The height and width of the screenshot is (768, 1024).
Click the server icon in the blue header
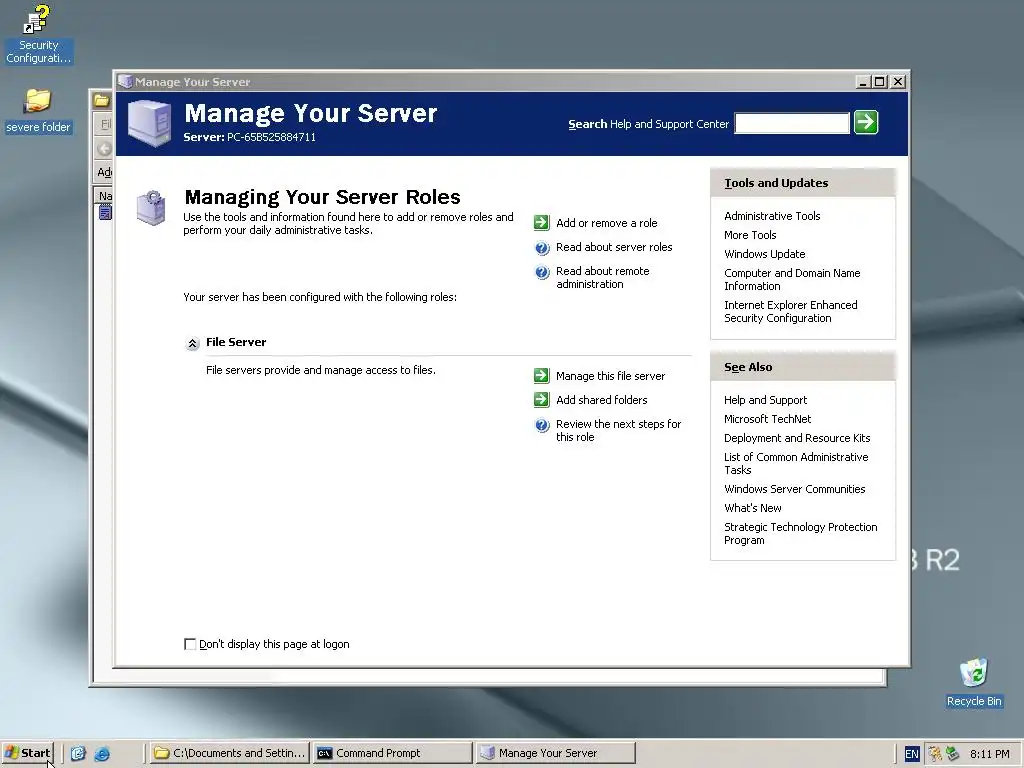point(150,123)
